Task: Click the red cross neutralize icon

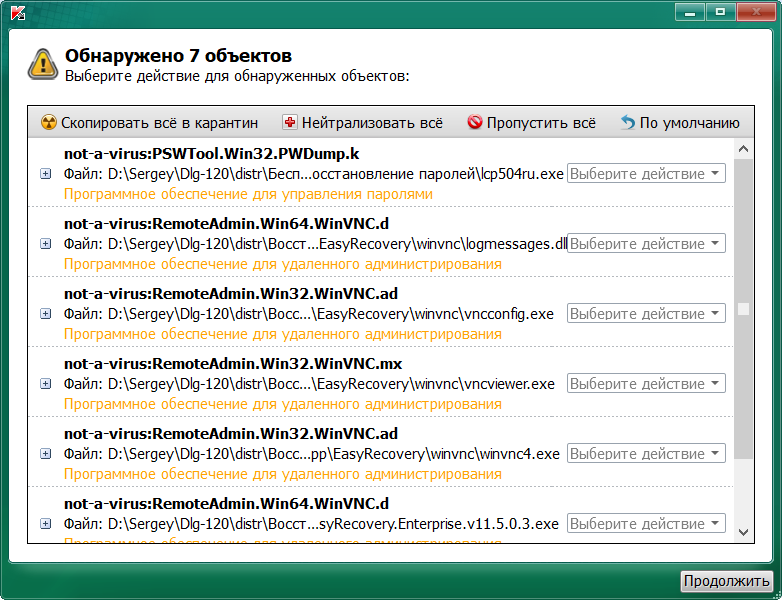Action: click(x=289, y=122)
